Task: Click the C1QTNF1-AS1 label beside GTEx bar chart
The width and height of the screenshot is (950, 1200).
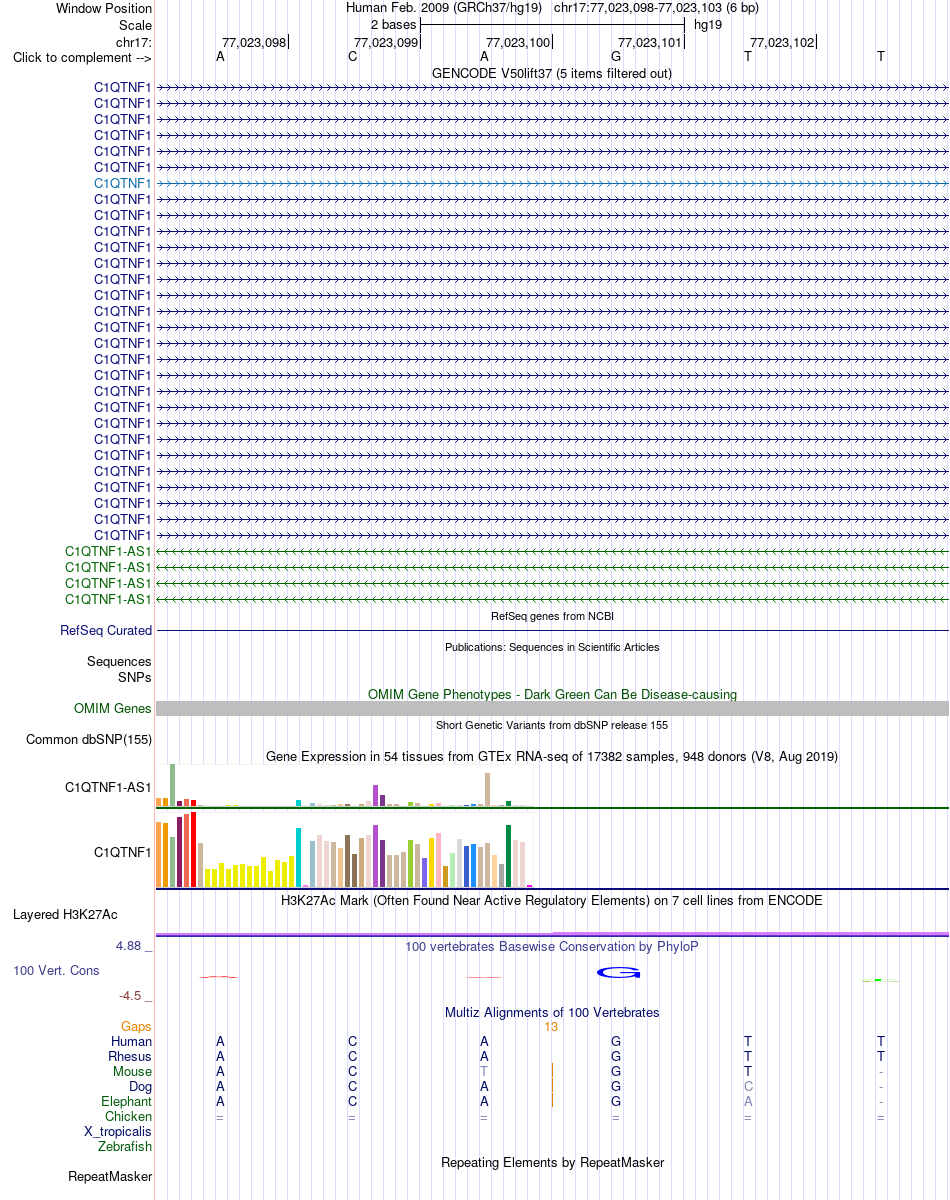Action: point(108,788)
